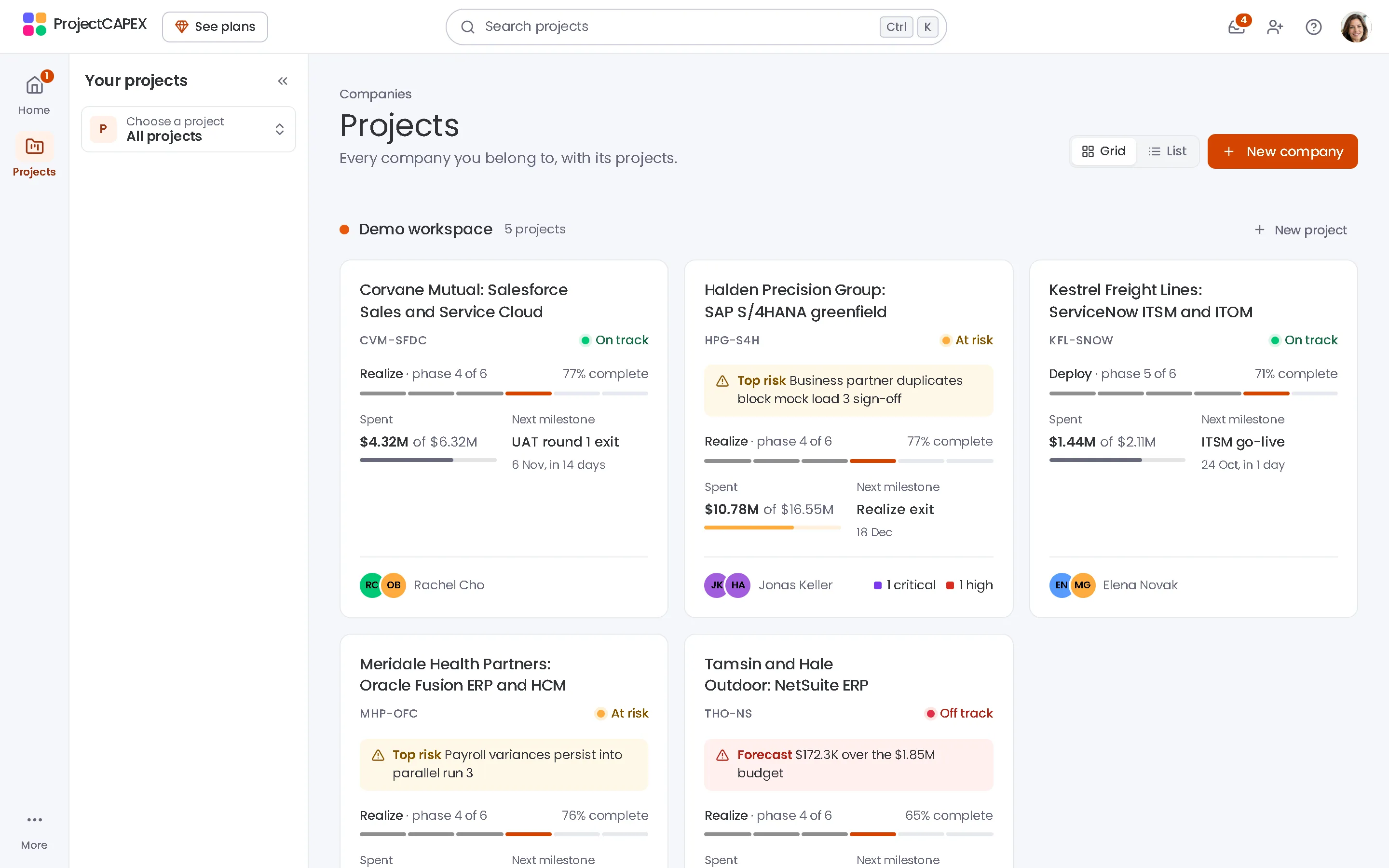This screenshot has width=1389, height=868.
Task: Click warning icon in Halden top risk
Action: point(722,381)
